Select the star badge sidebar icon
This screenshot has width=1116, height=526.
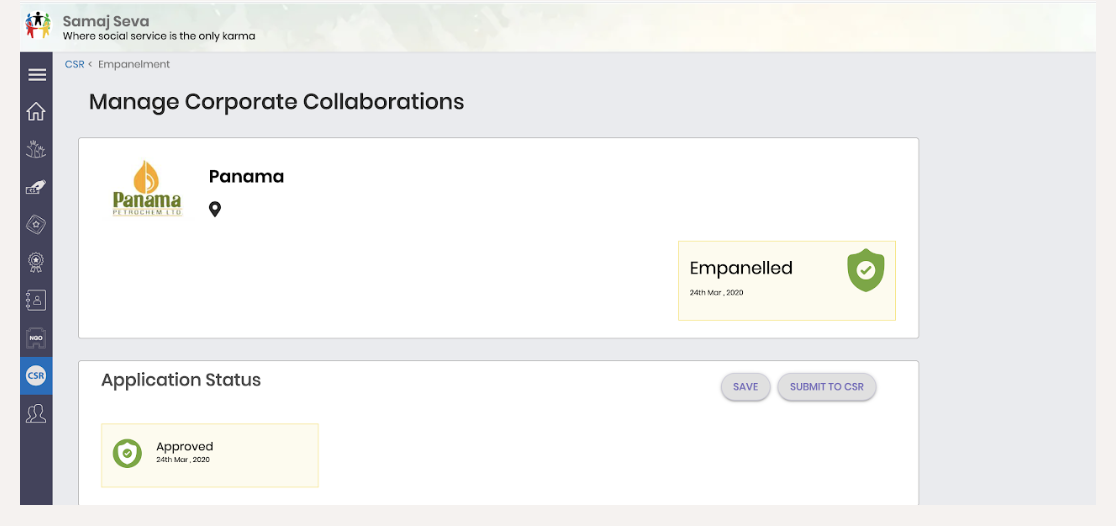36,225
